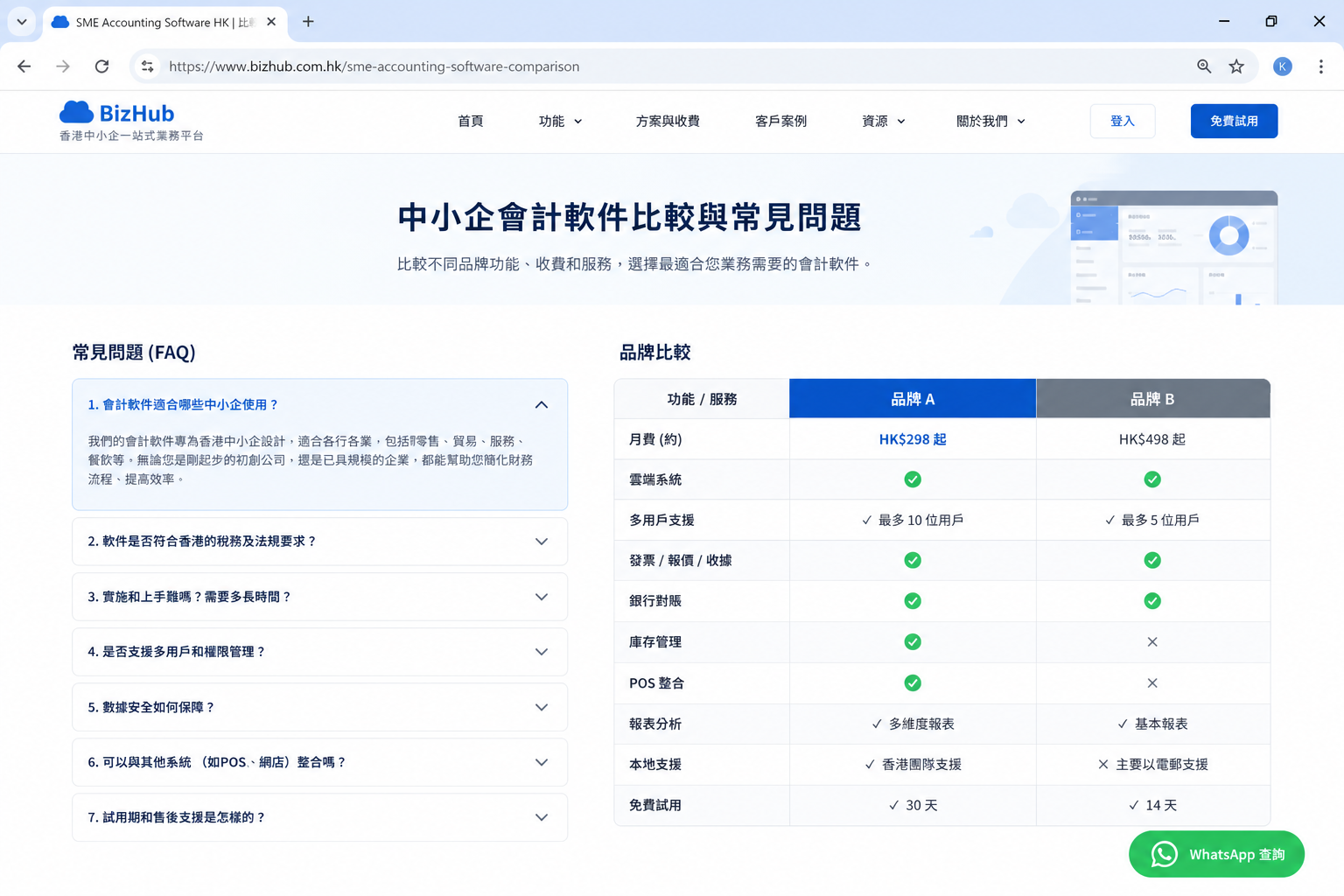Click 發票 / 報價 / 收據 check for 品牌 B
This screenshot has height=896, width=1344.
point(1152,560)
